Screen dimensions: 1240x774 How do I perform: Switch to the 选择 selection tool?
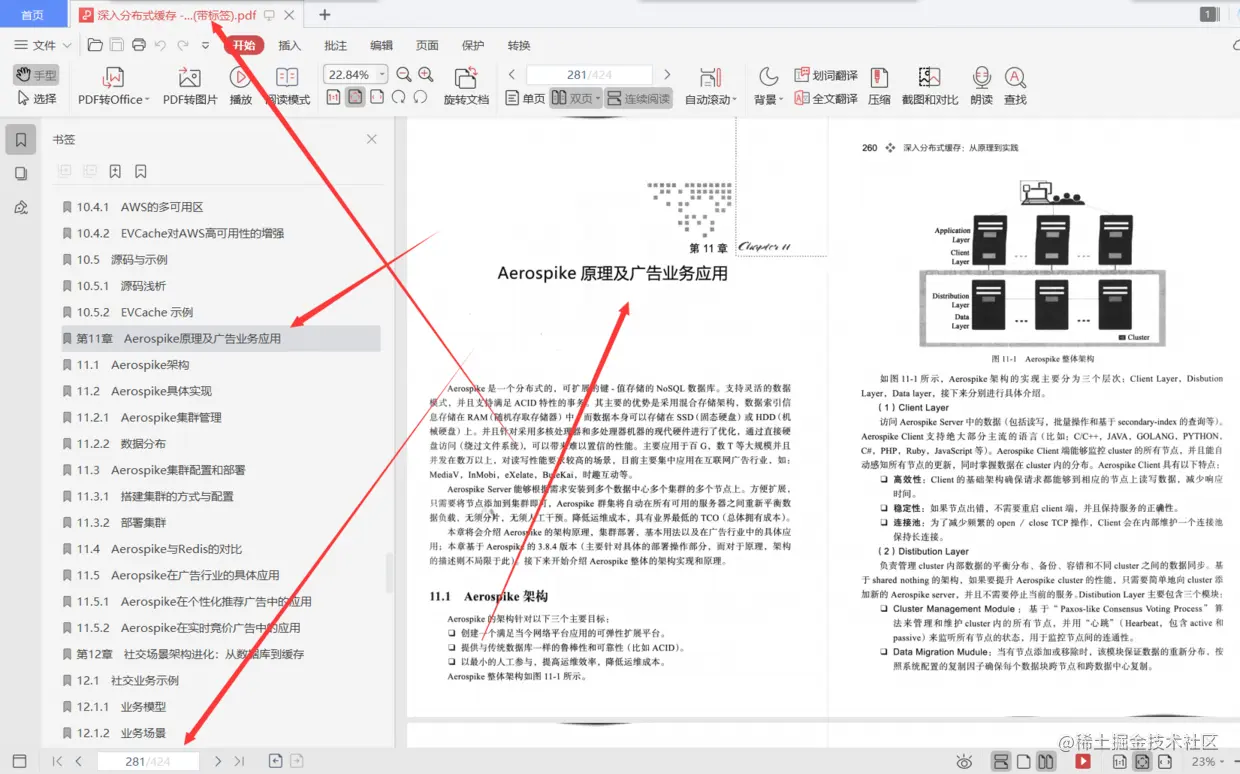[36, 98]
